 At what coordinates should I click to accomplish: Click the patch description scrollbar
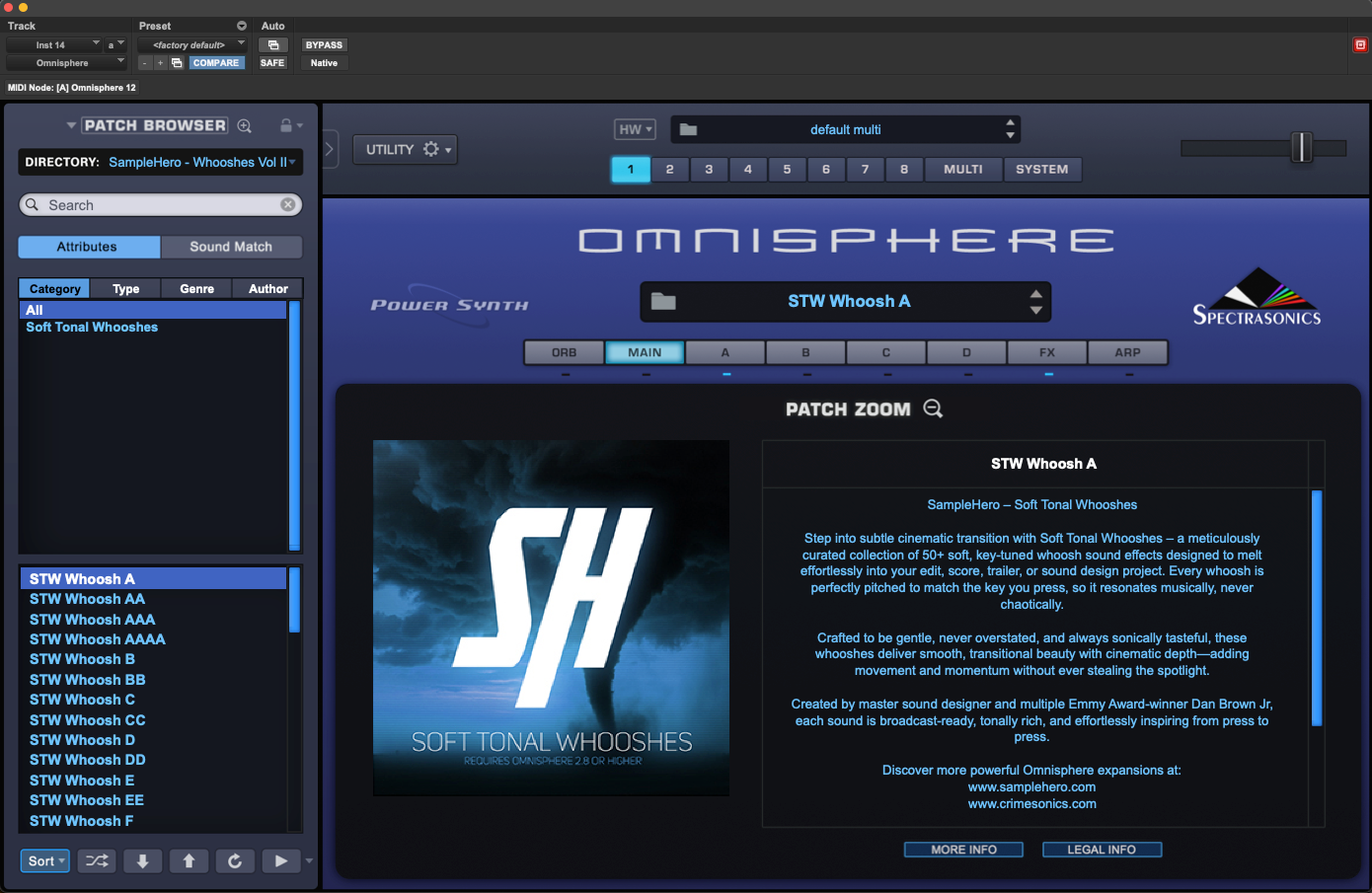click(1317, 608)
